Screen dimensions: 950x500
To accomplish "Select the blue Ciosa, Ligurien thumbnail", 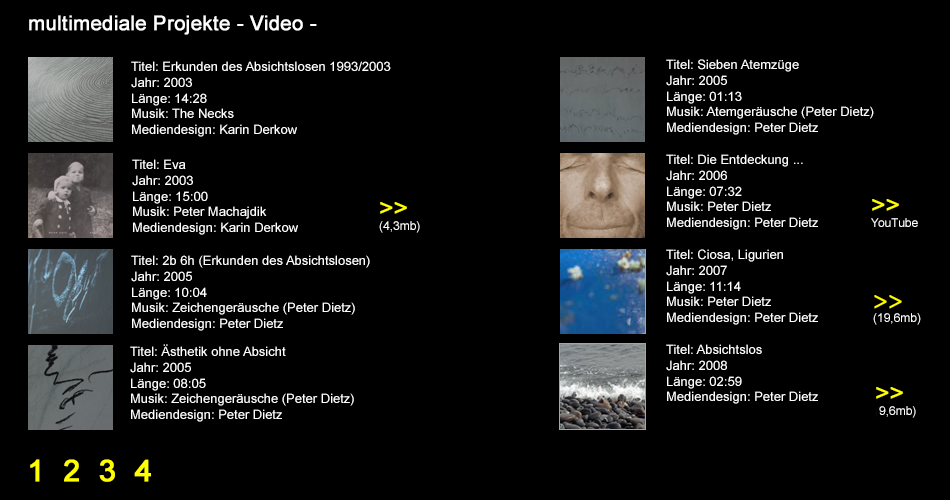I will tap(603, 292).
